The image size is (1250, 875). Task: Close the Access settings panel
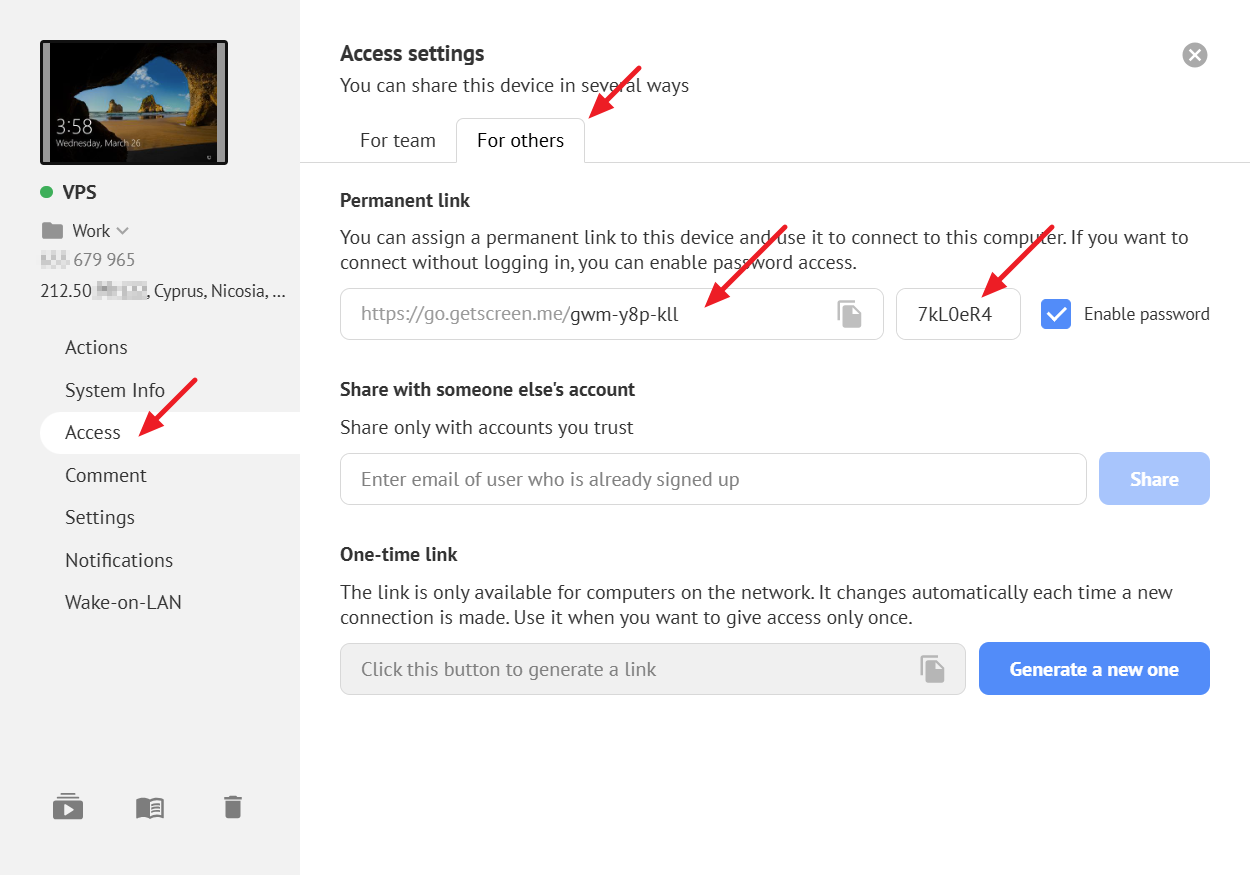click(1194, 55)
